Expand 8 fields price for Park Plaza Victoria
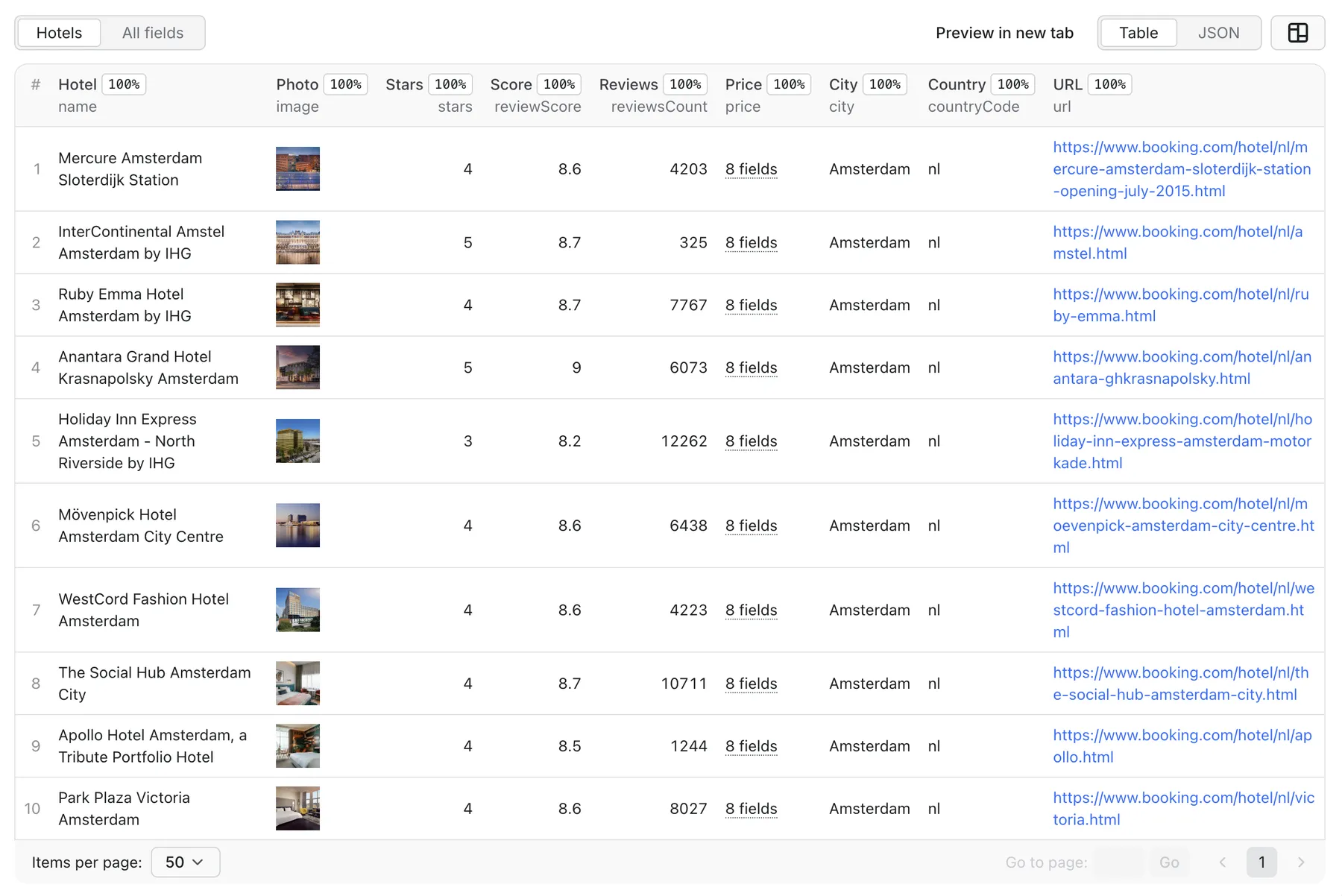Image resolution: width=1342 pixels, height=896 pixels. click(751, 809)
